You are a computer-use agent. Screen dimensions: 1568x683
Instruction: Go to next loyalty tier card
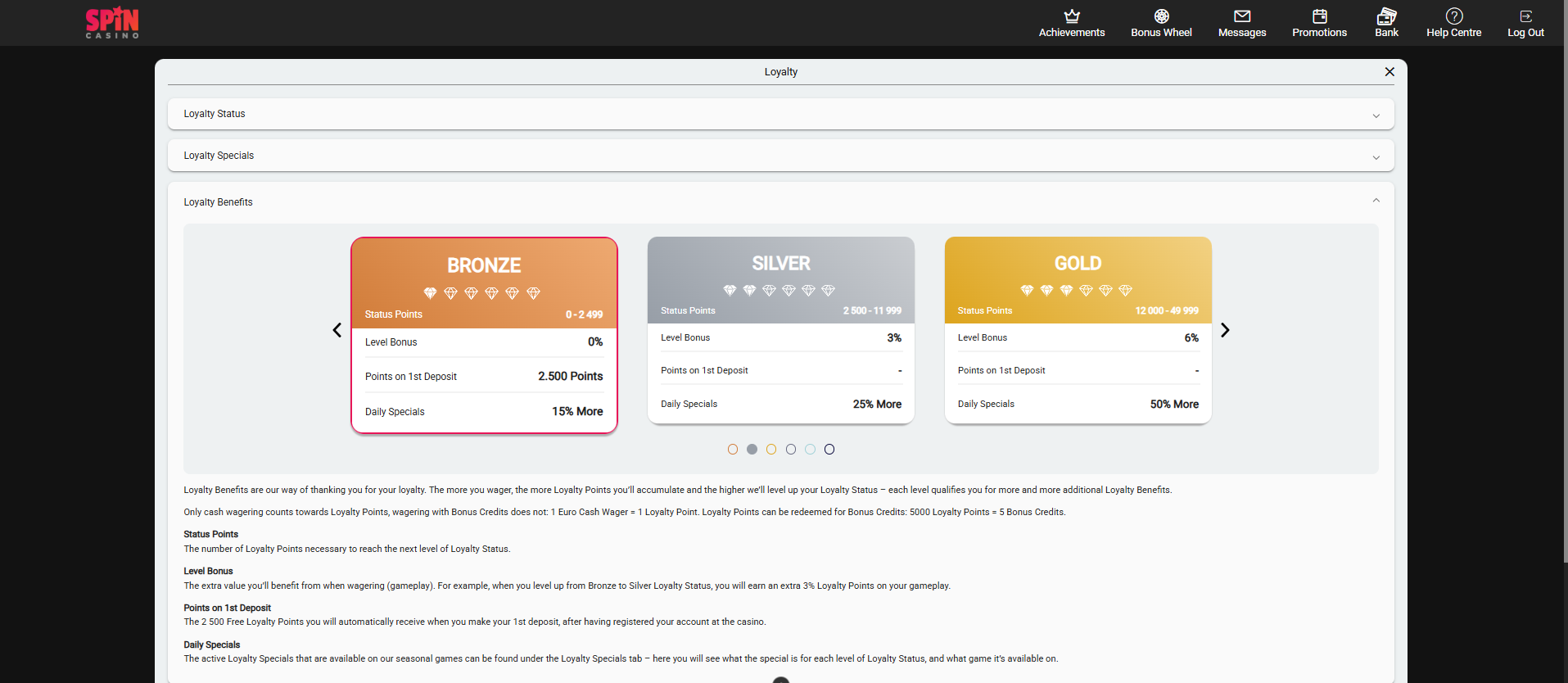(x=1225, y=330)
